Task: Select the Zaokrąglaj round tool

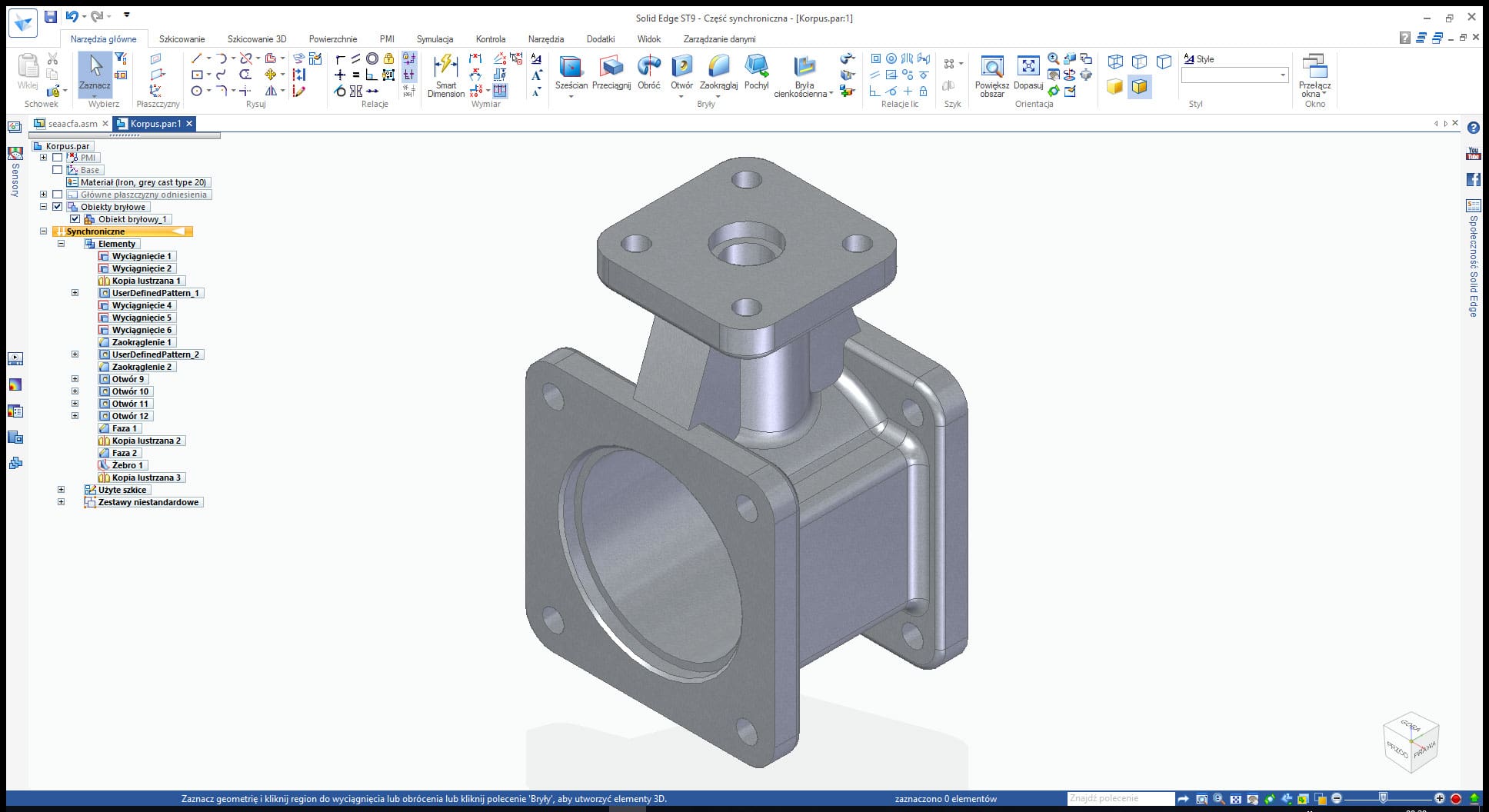Action: (718, 68)
